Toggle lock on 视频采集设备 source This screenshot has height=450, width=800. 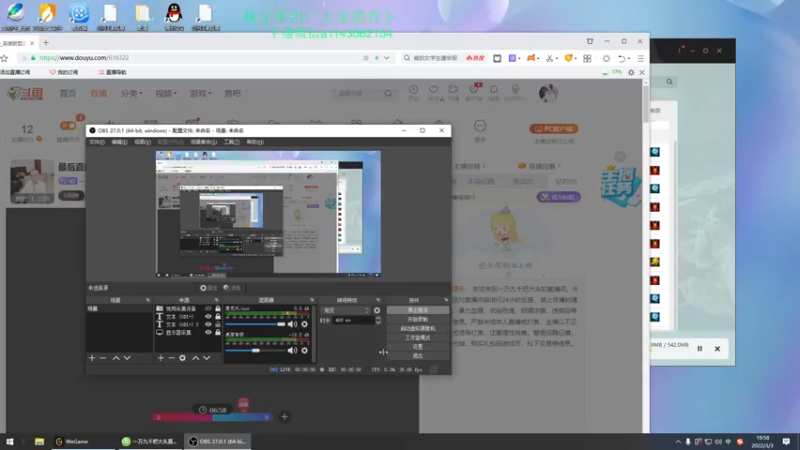[x=218, y=309]
